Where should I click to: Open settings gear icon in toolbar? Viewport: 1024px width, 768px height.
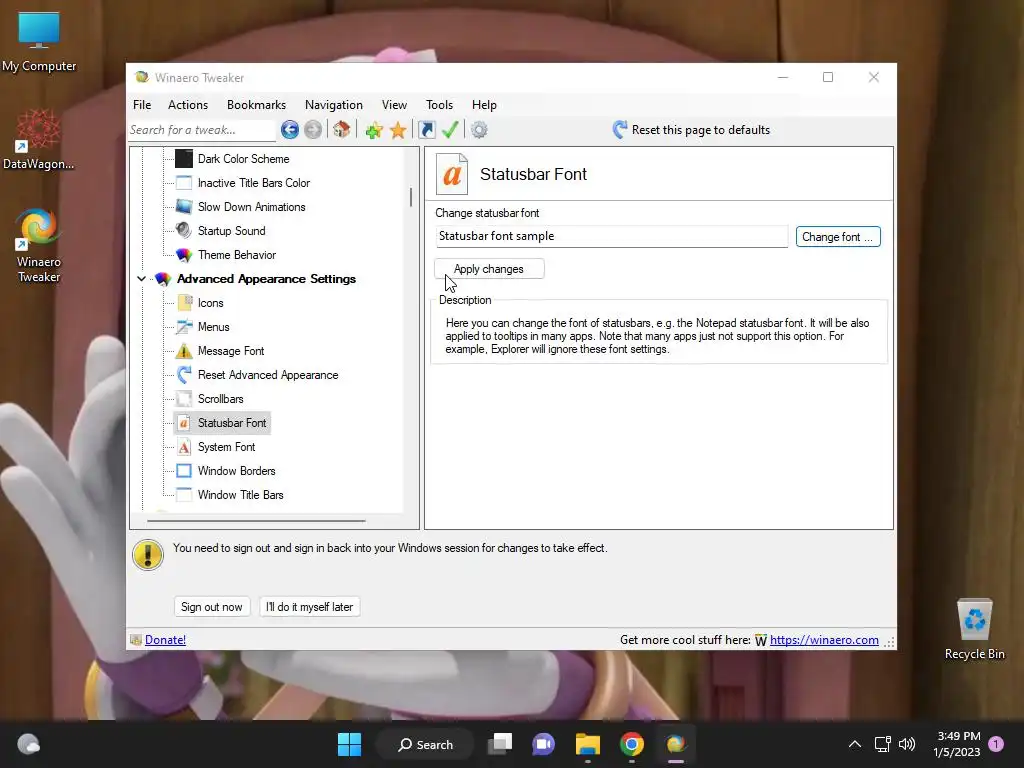[x=479, y=130]
